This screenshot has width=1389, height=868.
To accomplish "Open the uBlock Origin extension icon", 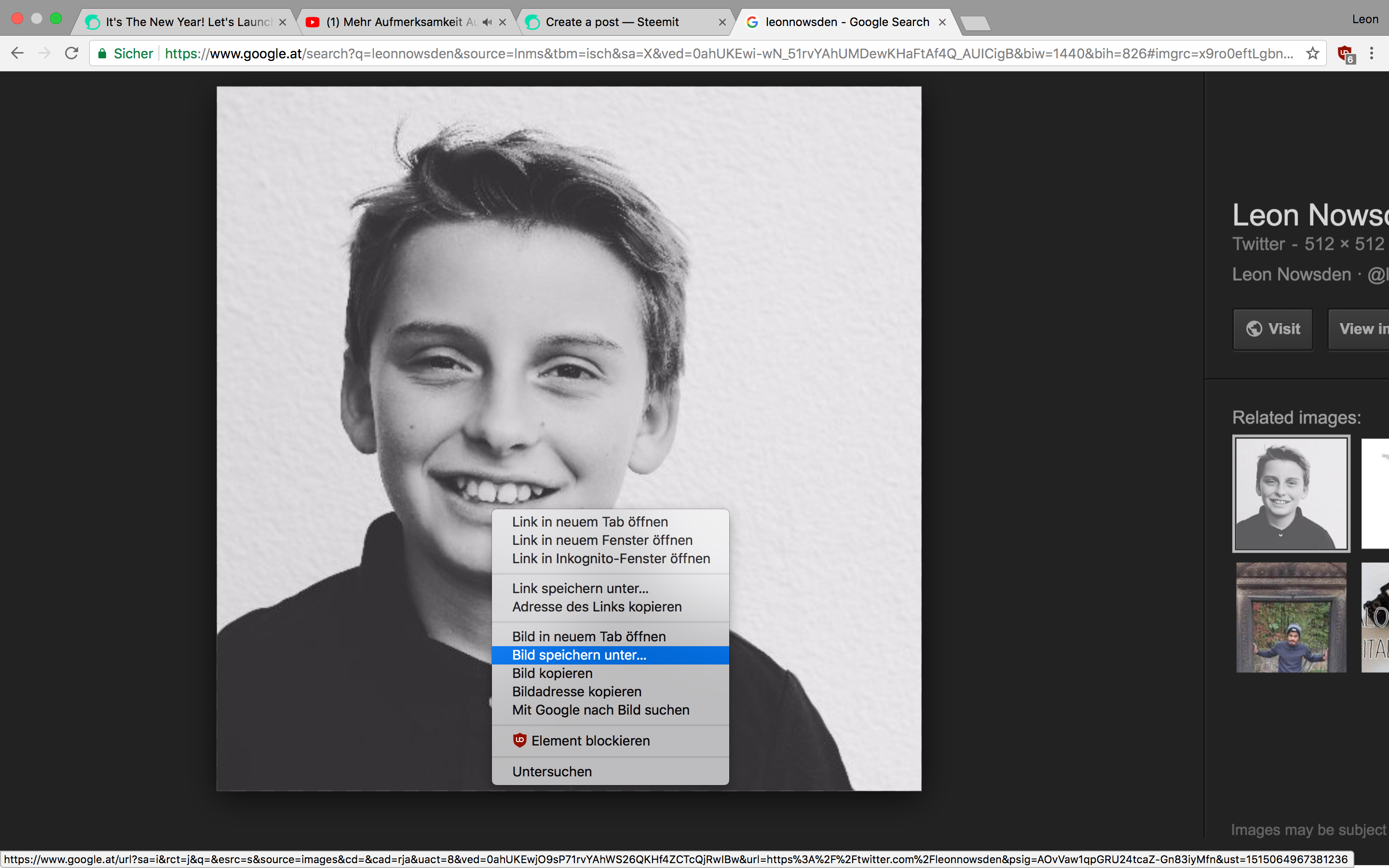I will [x=1346, y=54].
